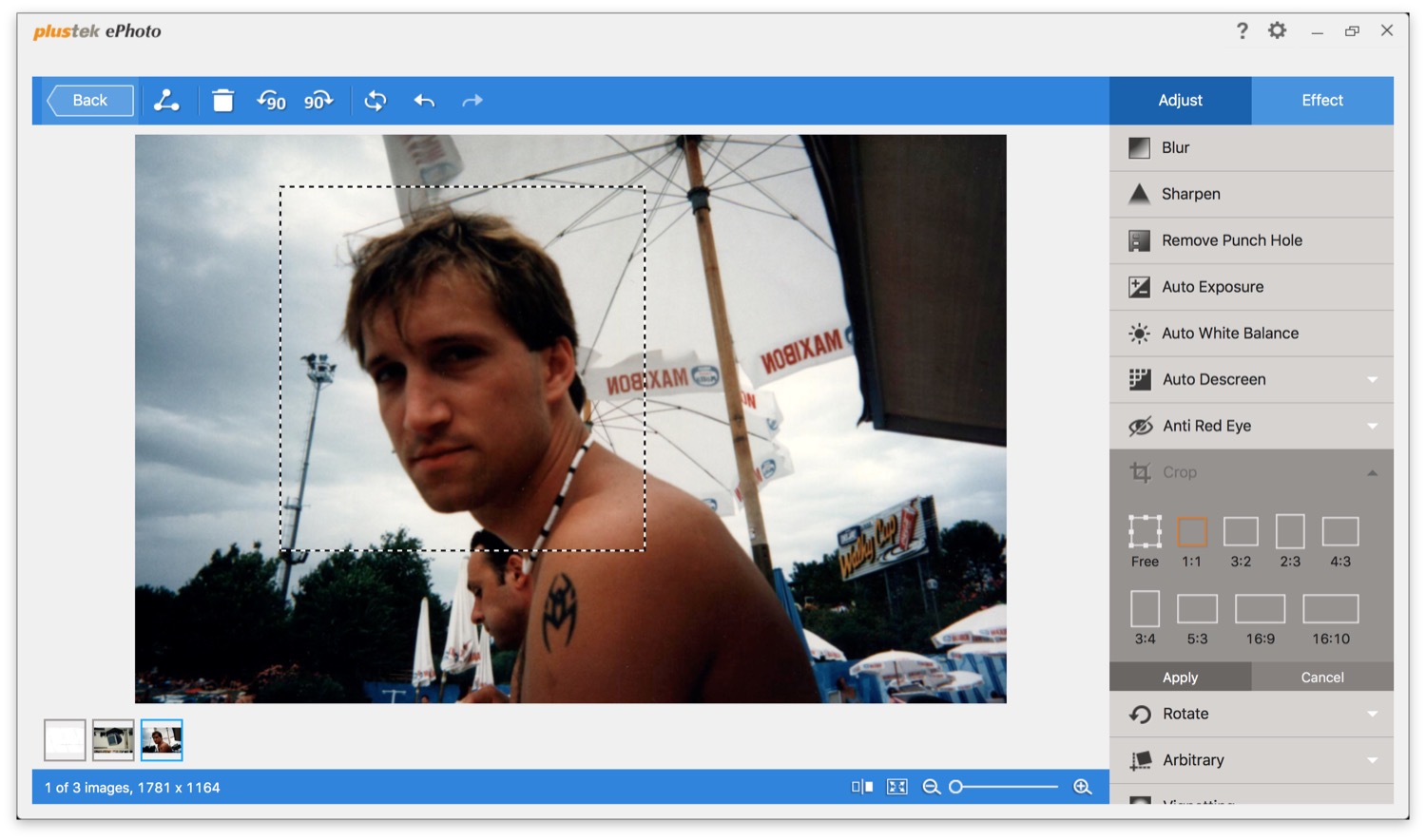Go back using the Back button
Screen dimensions: 1426x840
click(90, 101)
